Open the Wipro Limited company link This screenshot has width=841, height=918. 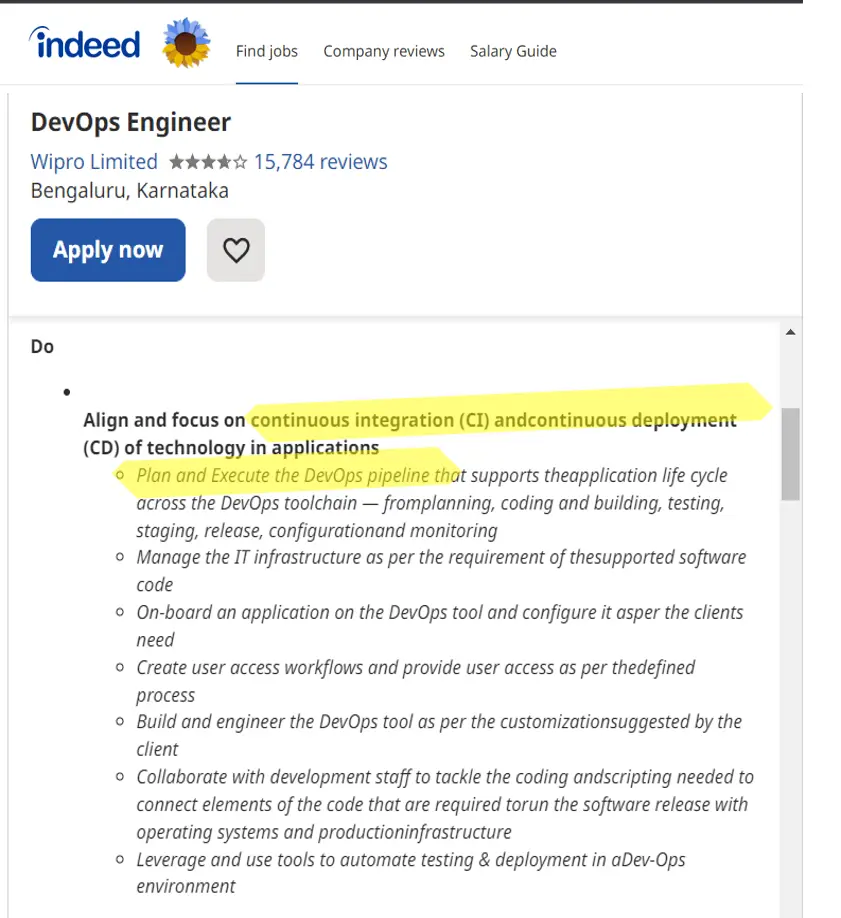coord(94,162)
